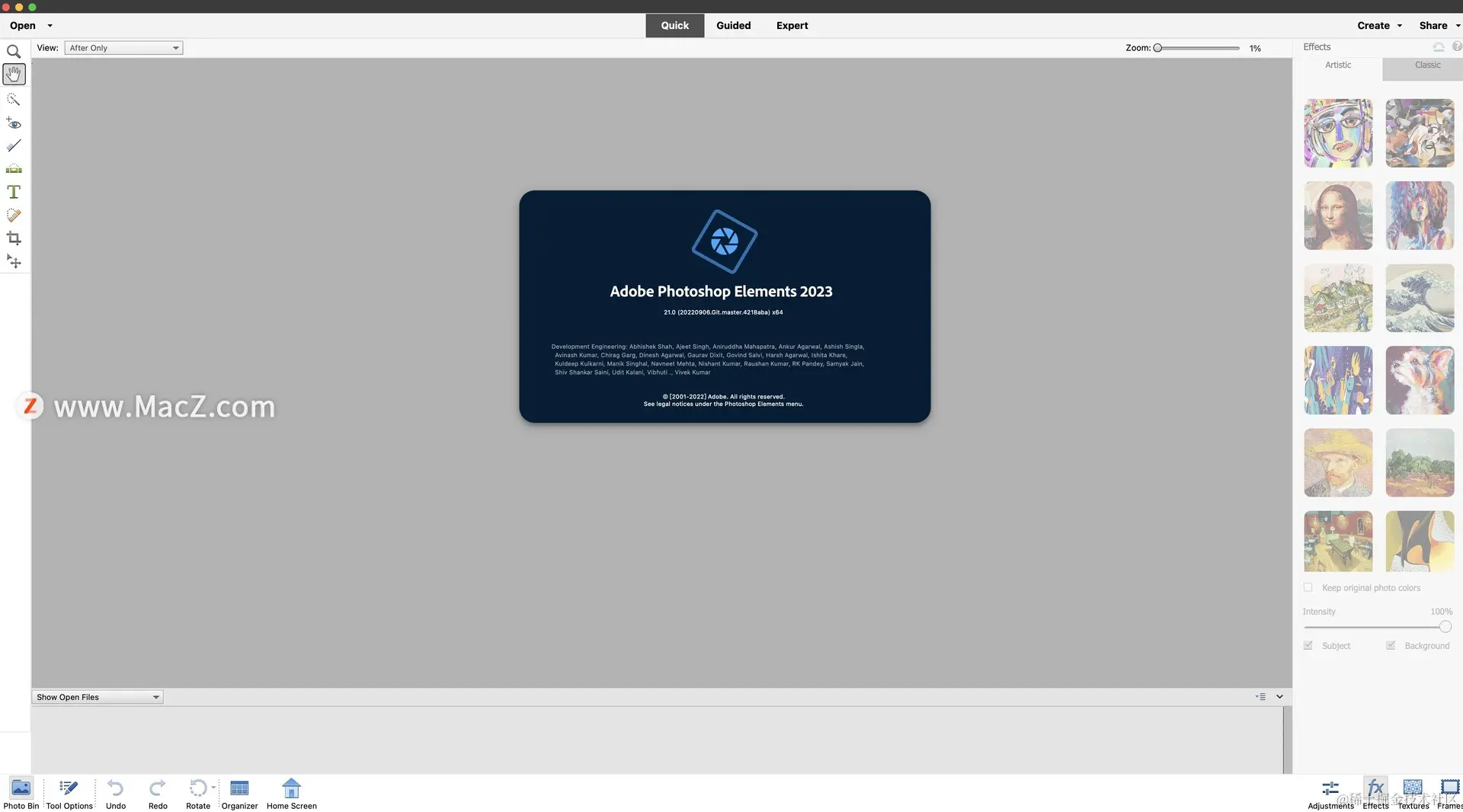Viewport: 1463px width, 812px height.
Task: Apply the Great Wave effect
Action: 1420,298
